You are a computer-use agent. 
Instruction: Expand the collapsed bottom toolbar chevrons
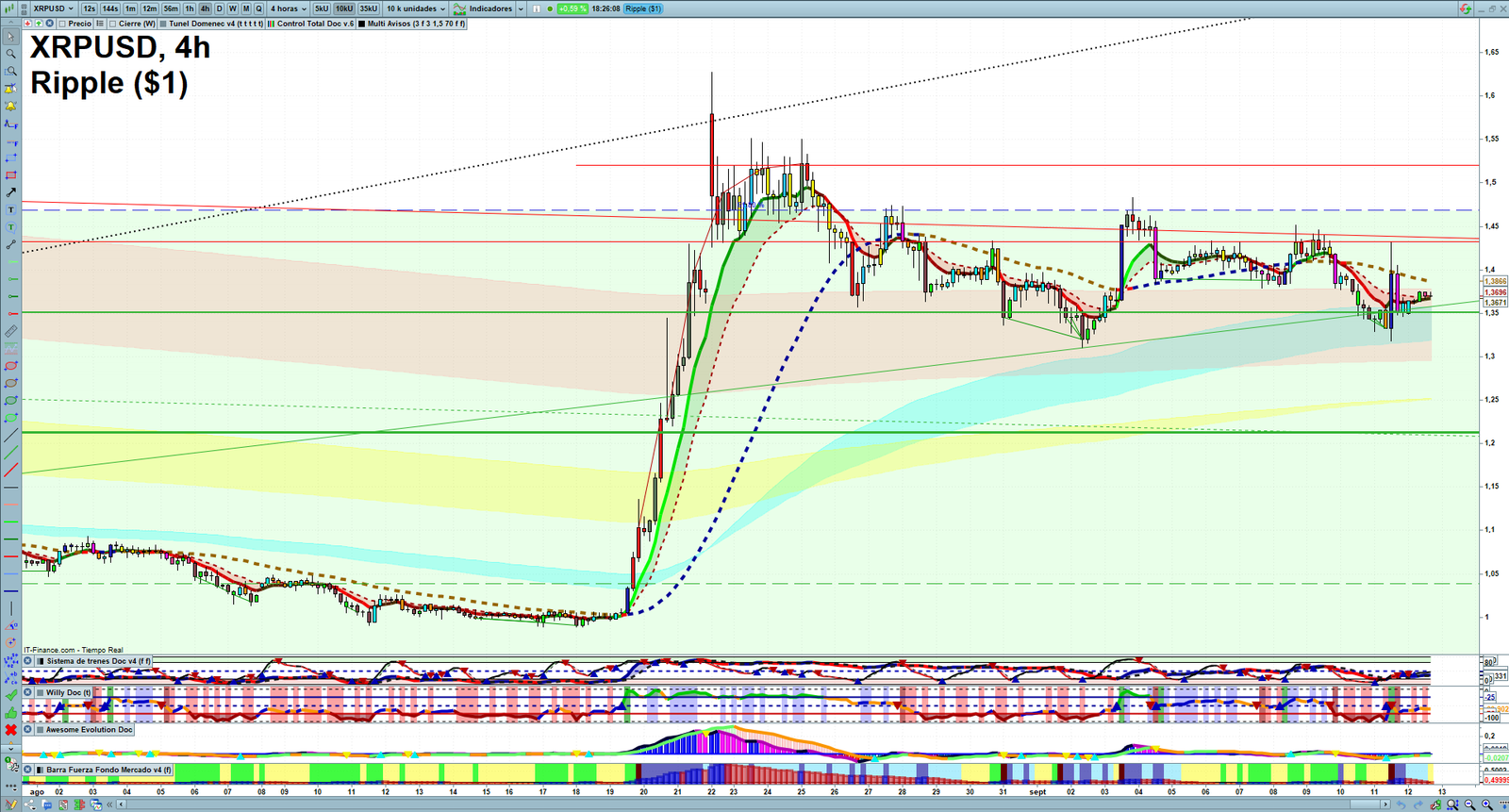pyautogui.click(x=109, y=804)
